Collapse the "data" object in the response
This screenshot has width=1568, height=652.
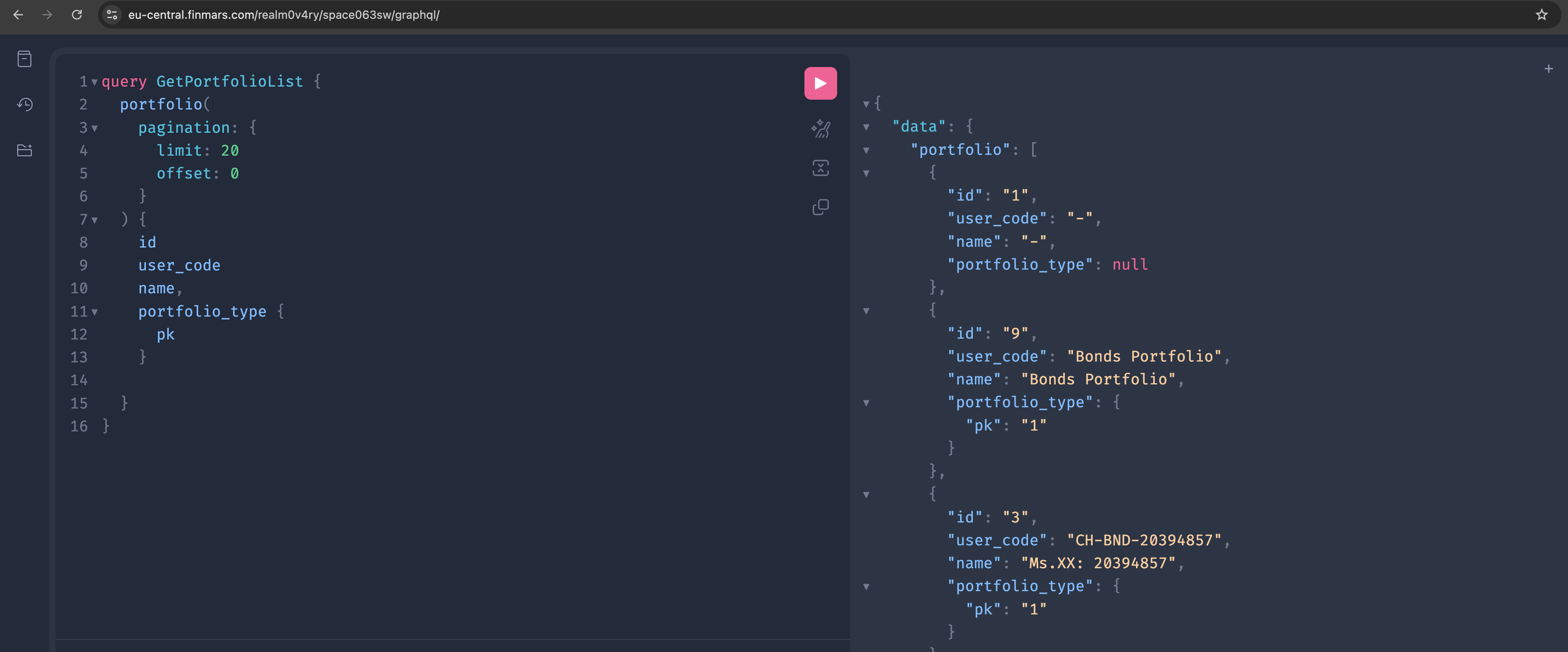pos(866,127)
